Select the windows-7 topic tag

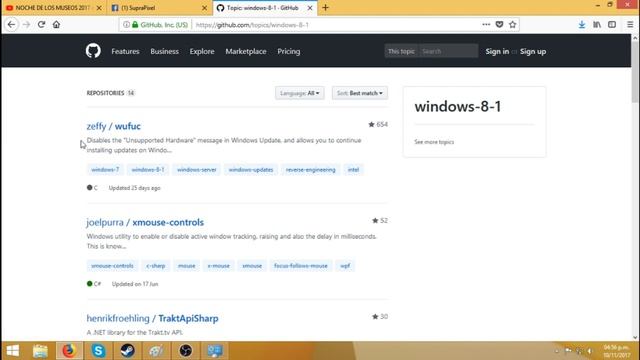[x=105, y=169]
